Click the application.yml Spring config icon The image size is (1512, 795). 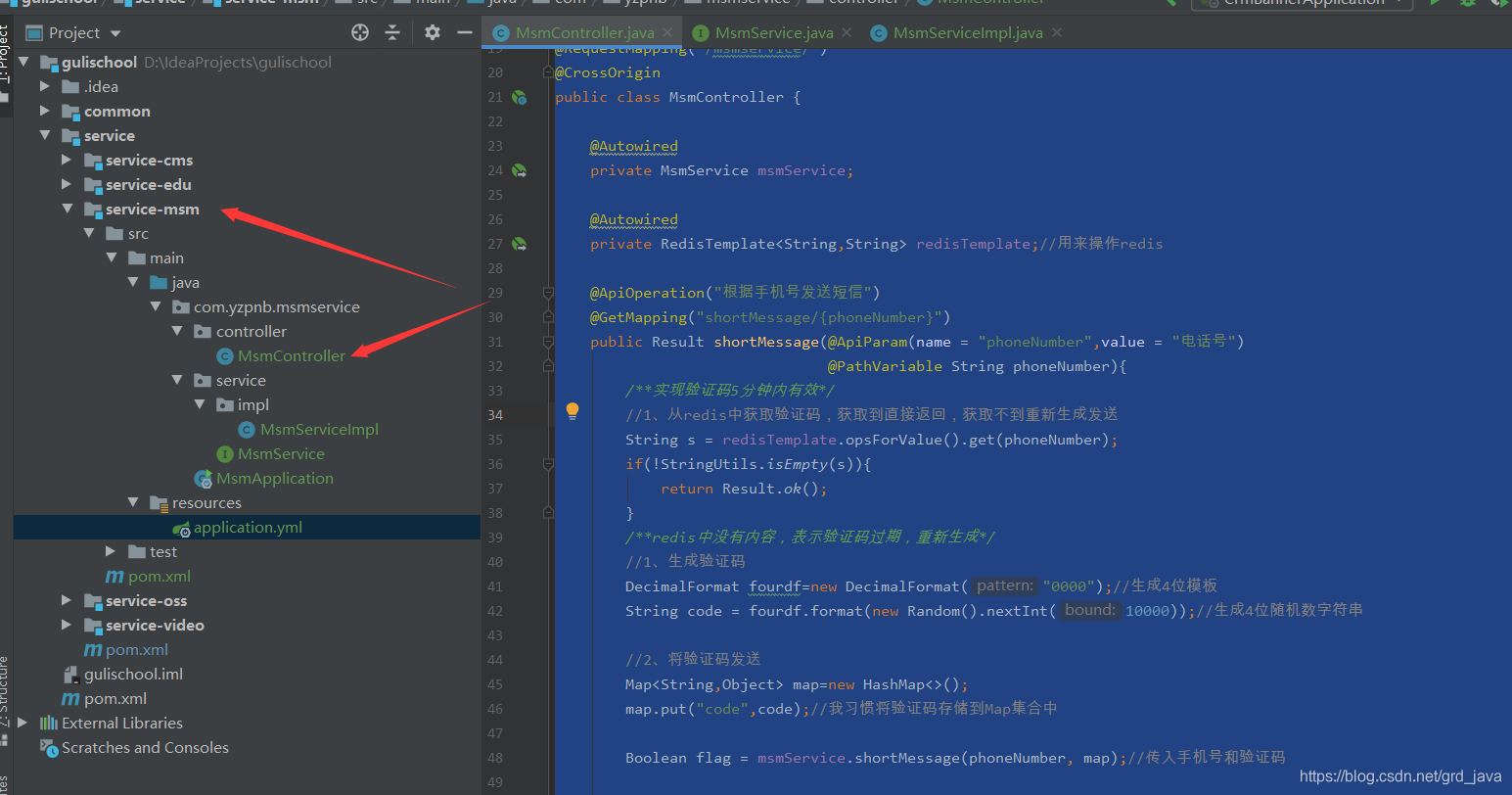point(181,528)
